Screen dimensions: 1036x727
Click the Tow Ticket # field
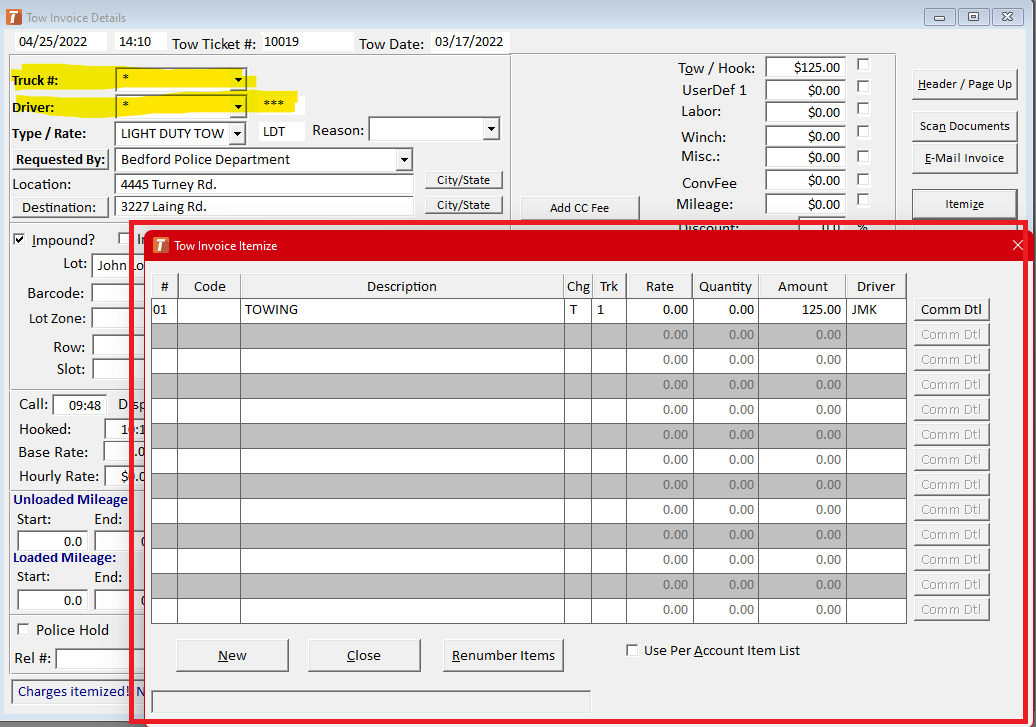[307, 42]
